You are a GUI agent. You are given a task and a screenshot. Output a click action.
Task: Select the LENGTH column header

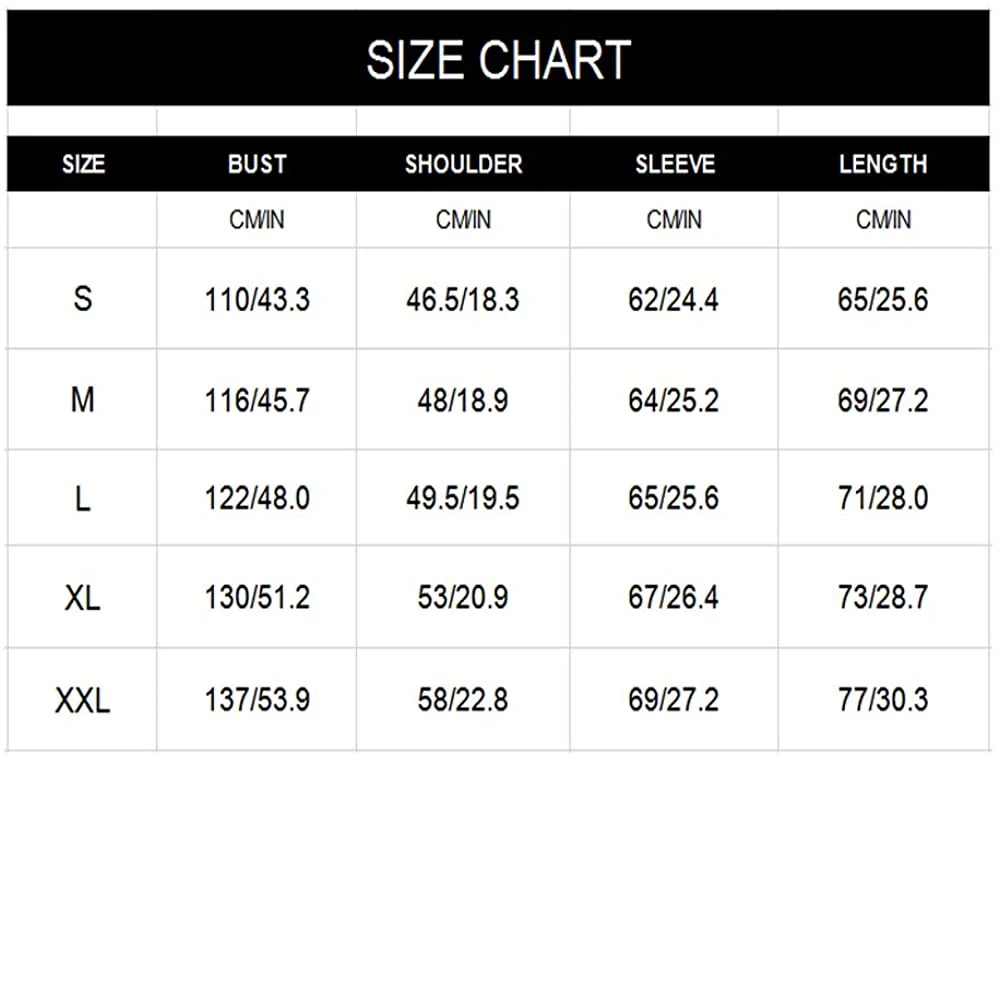coord(883,164)
